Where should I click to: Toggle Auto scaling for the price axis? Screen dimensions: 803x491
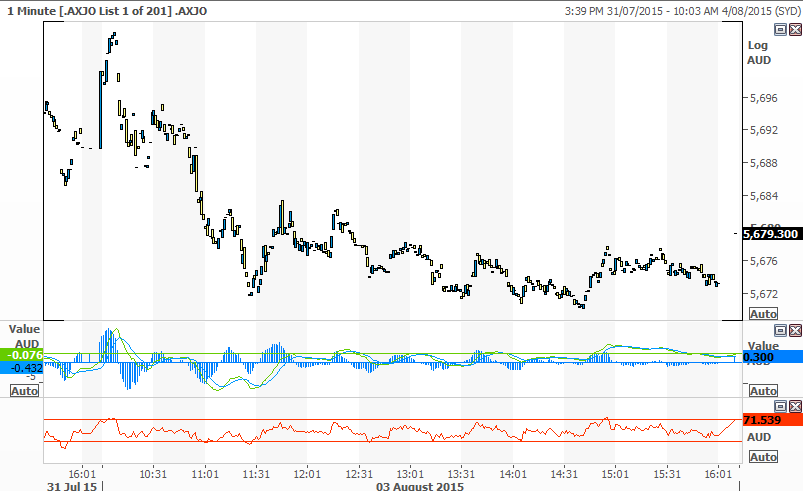(763, 314)
